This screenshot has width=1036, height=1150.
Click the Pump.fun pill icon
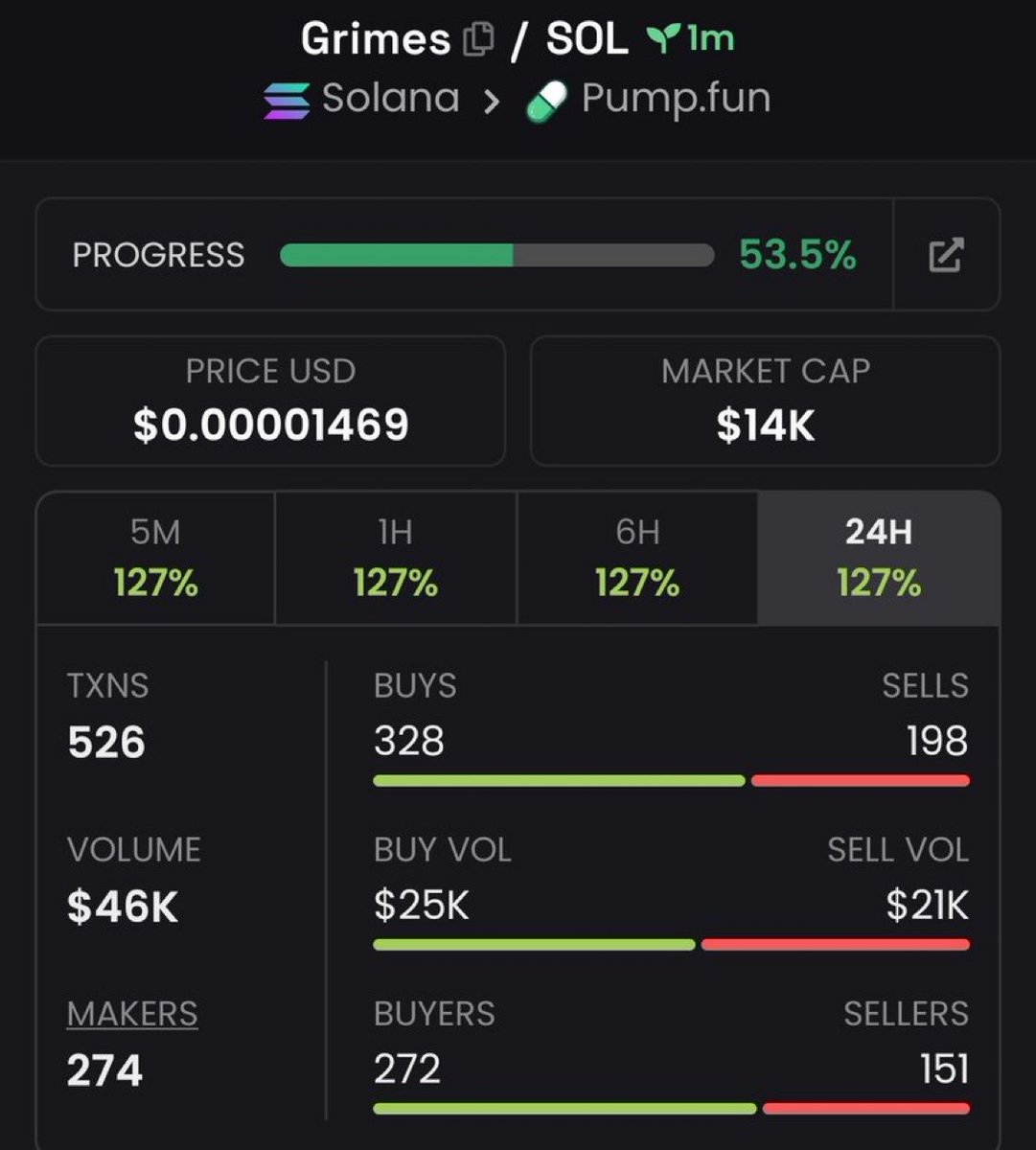tap(546, 102)
